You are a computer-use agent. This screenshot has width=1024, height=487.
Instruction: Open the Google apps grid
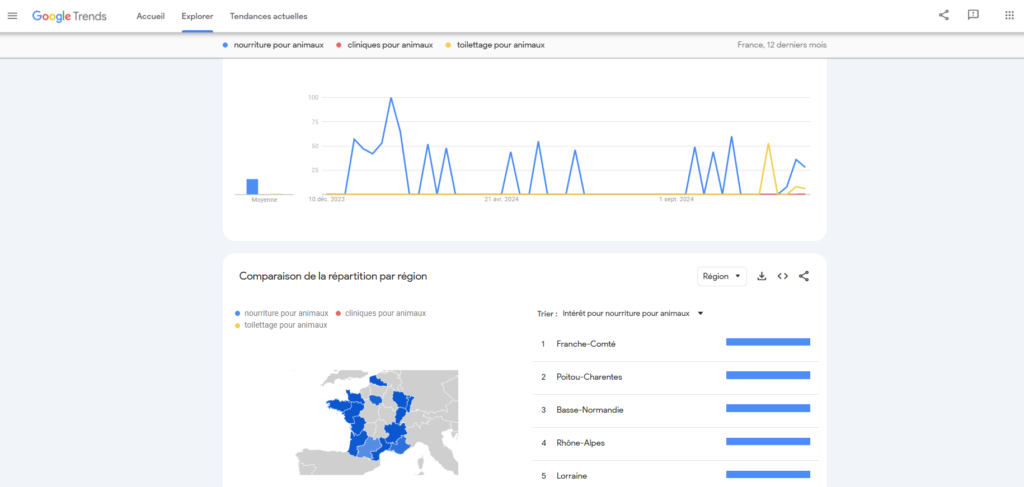1008,15
